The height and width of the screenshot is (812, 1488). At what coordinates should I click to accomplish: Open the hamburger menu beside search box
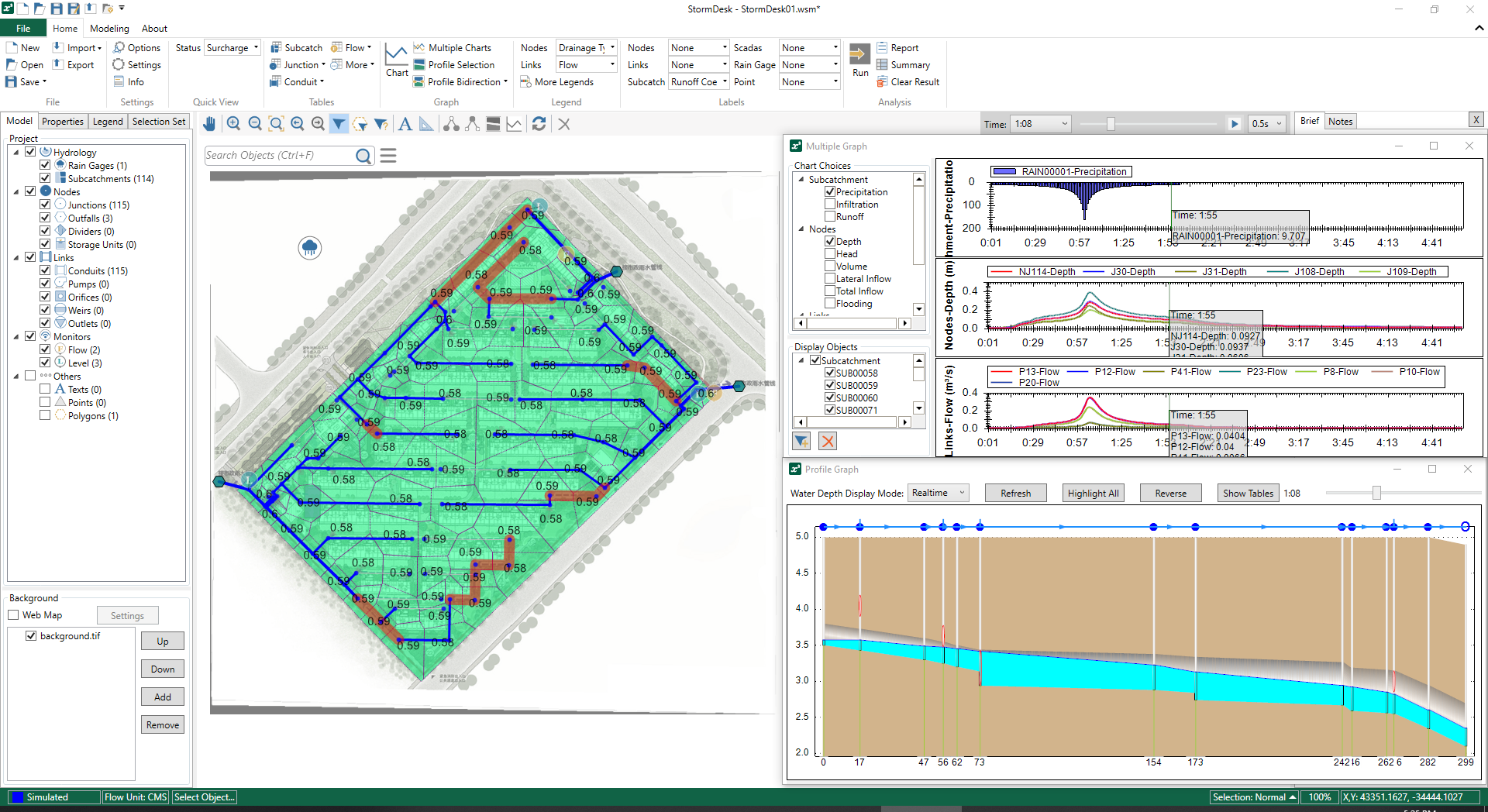388,156
